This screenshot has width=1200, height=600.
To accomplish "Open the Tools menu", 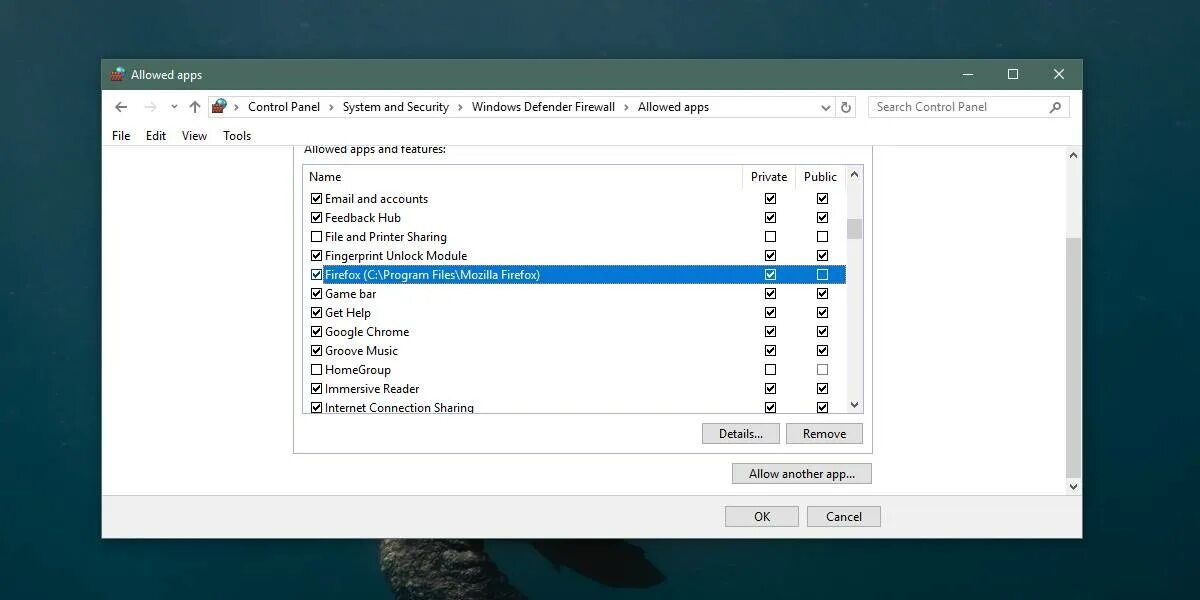I will click(237, 136).
